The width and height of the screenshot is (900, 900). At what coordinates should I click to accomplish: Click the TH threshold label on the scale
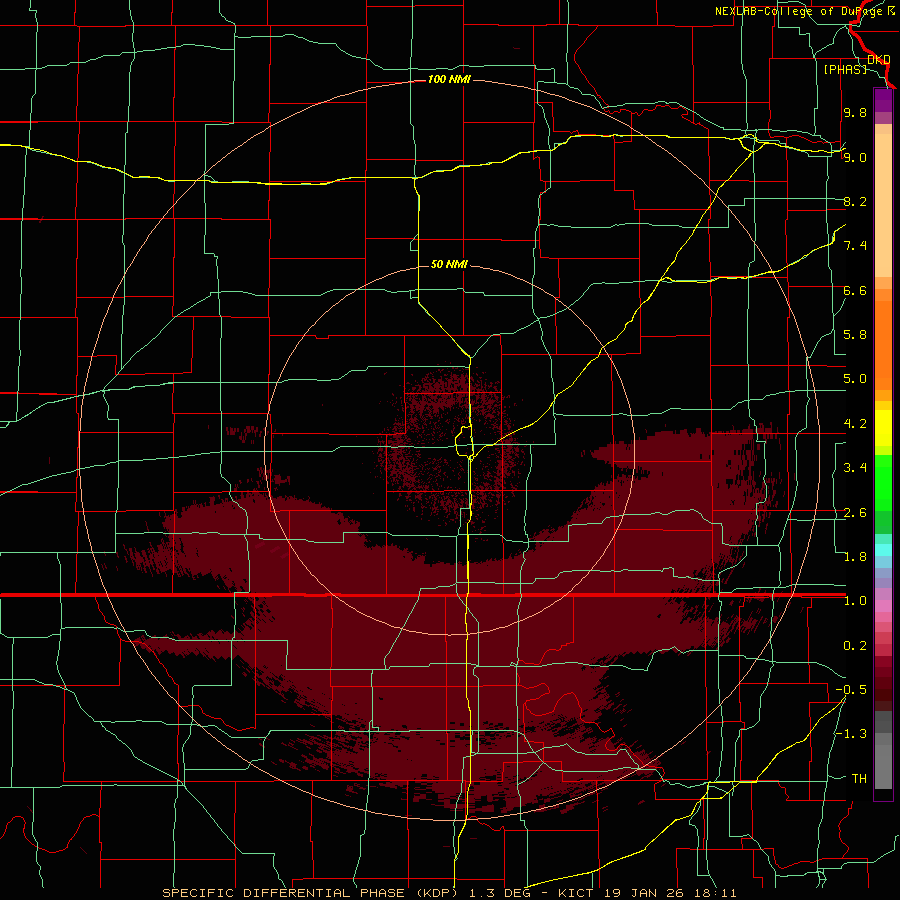859,779
